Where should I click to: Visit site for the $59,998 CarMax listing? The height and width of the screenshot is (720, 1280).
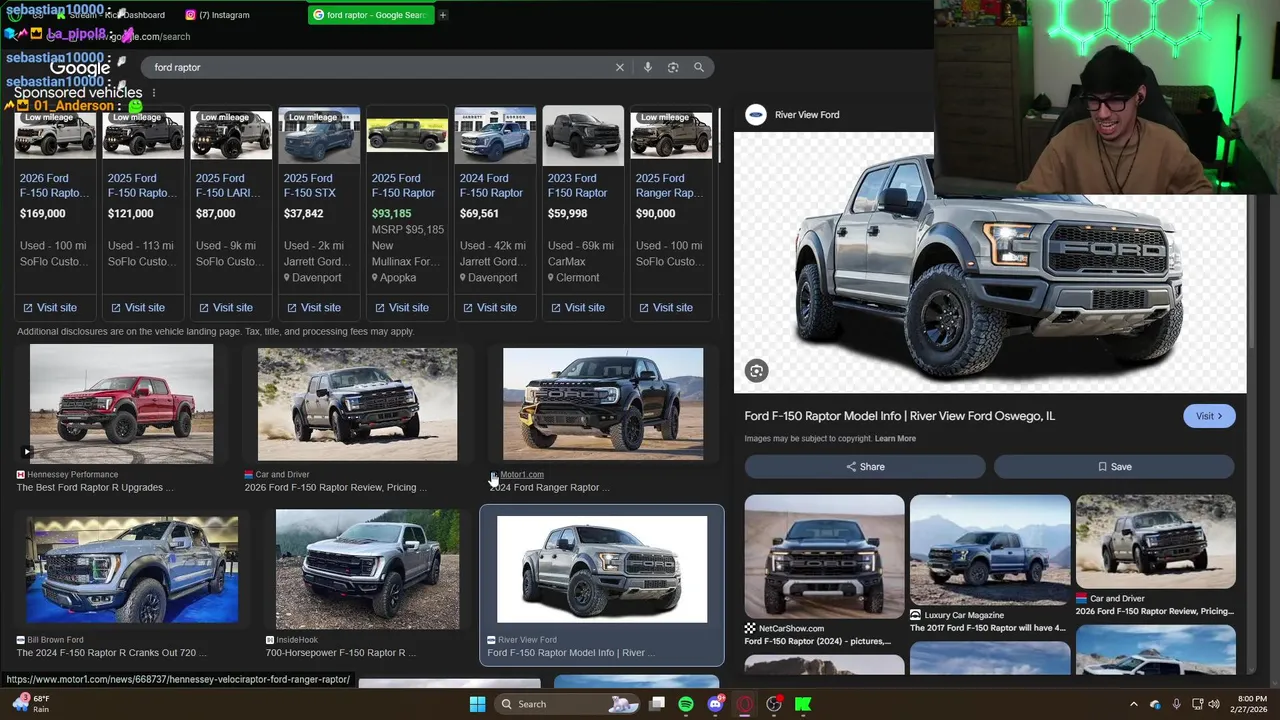(x=578, y=307)
